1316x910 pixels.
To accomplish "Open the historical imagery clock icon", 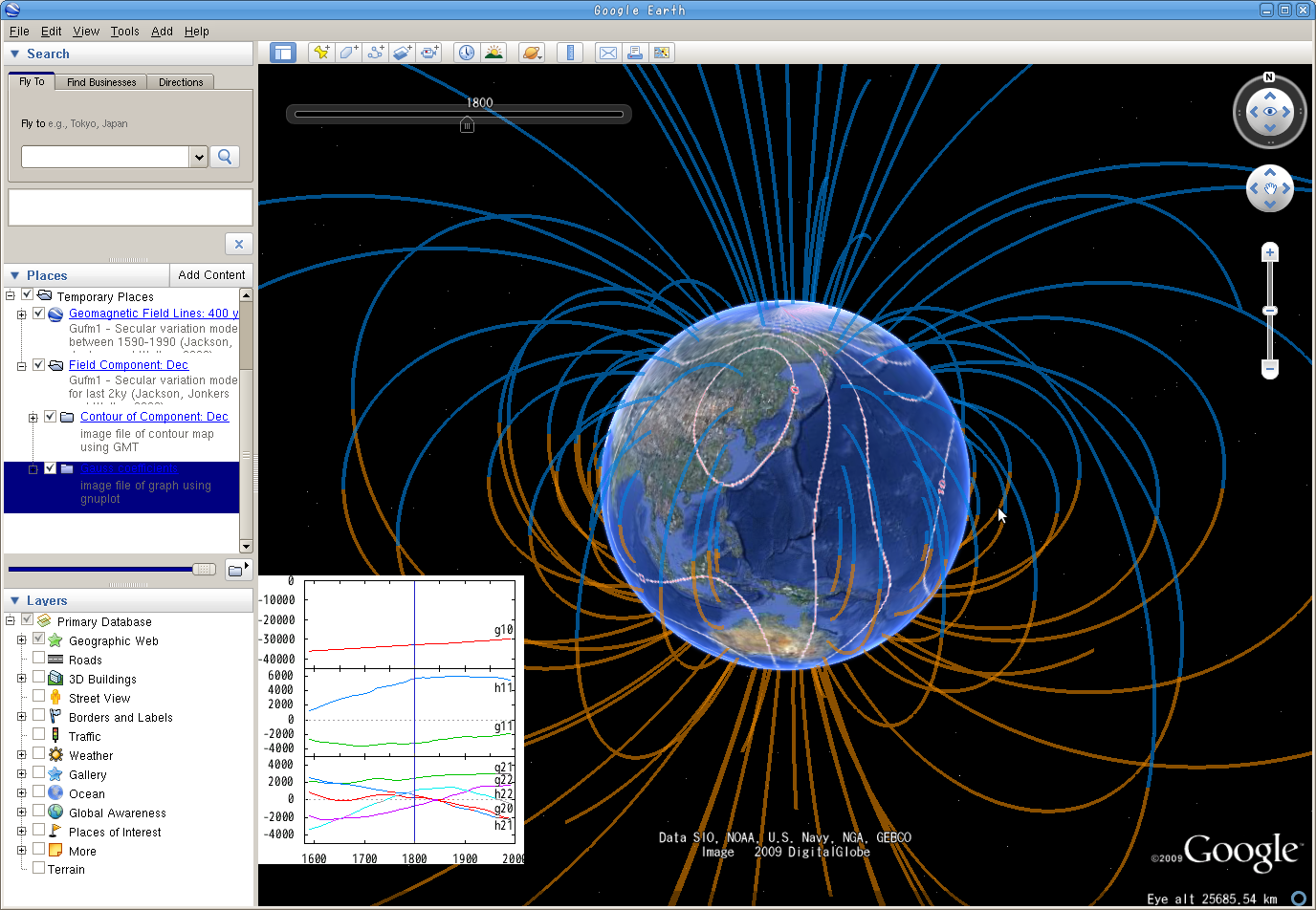I will tap(466, 53).
